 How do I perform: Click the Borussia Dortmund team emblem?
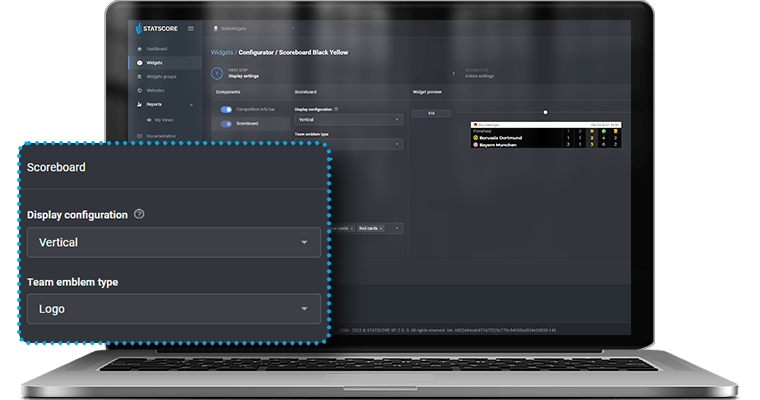click(475, 138)
